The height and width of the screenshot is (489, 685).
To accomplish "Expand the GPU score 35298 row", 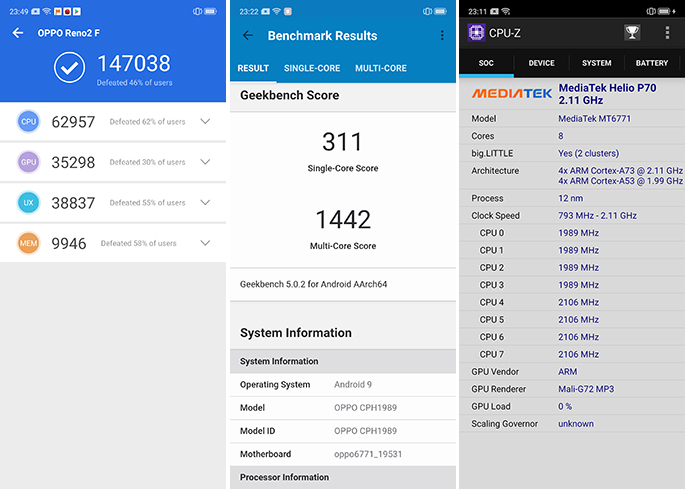I will coord(205,162).
